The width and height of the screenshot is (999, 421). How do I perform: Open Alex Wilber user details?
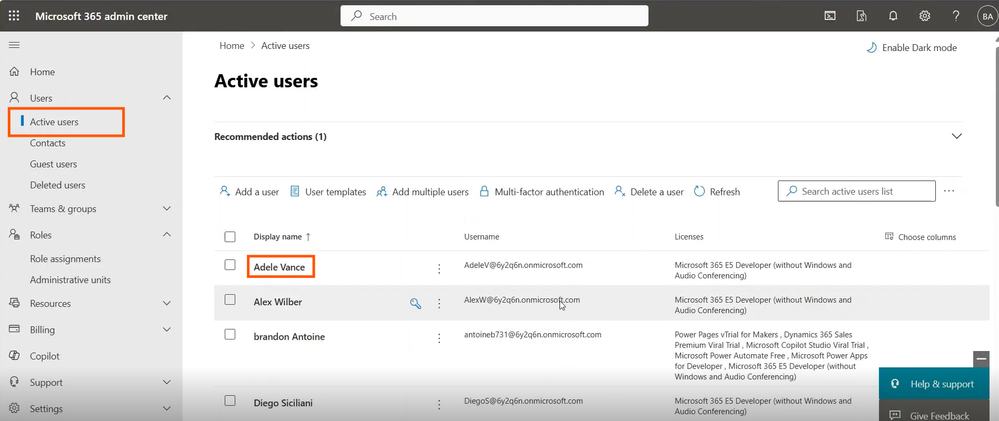(278, 302)
